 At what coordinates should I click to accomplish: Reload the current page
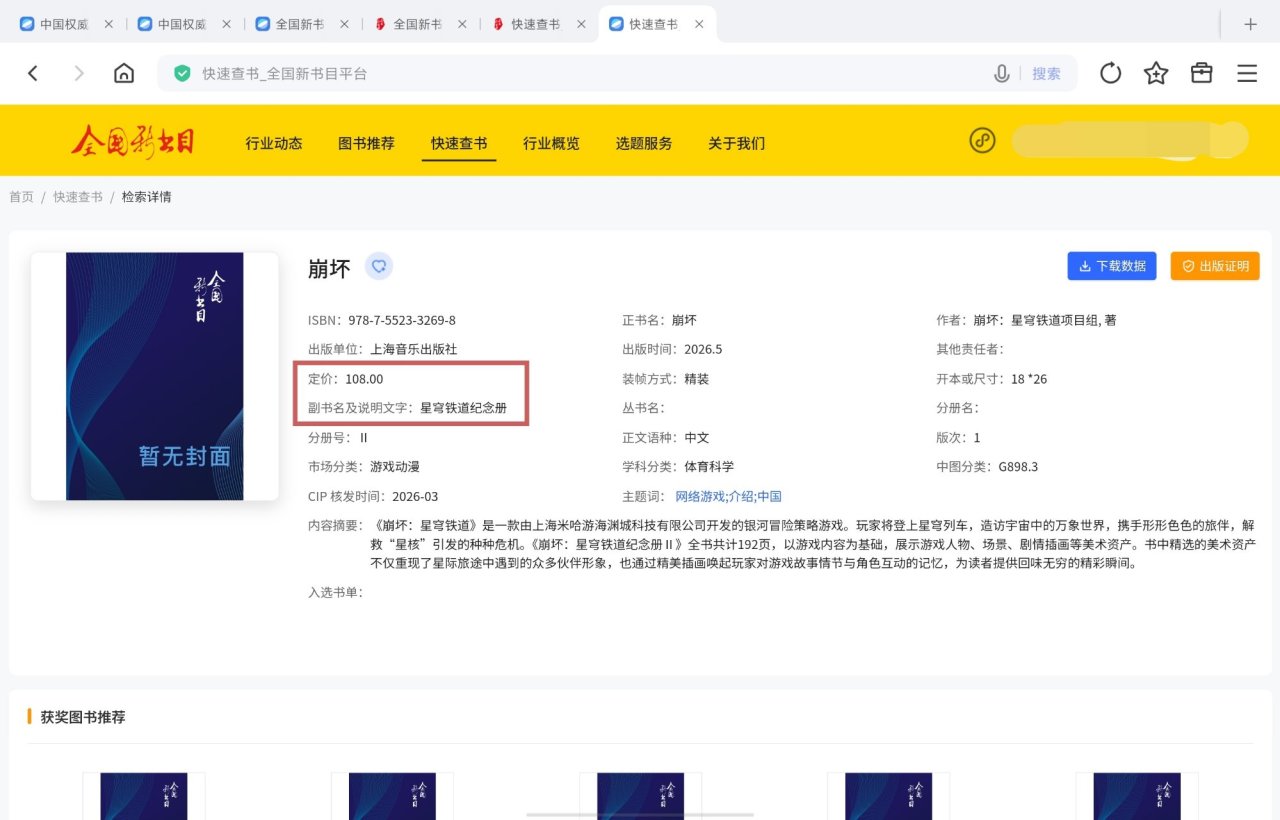[1110, 73]
